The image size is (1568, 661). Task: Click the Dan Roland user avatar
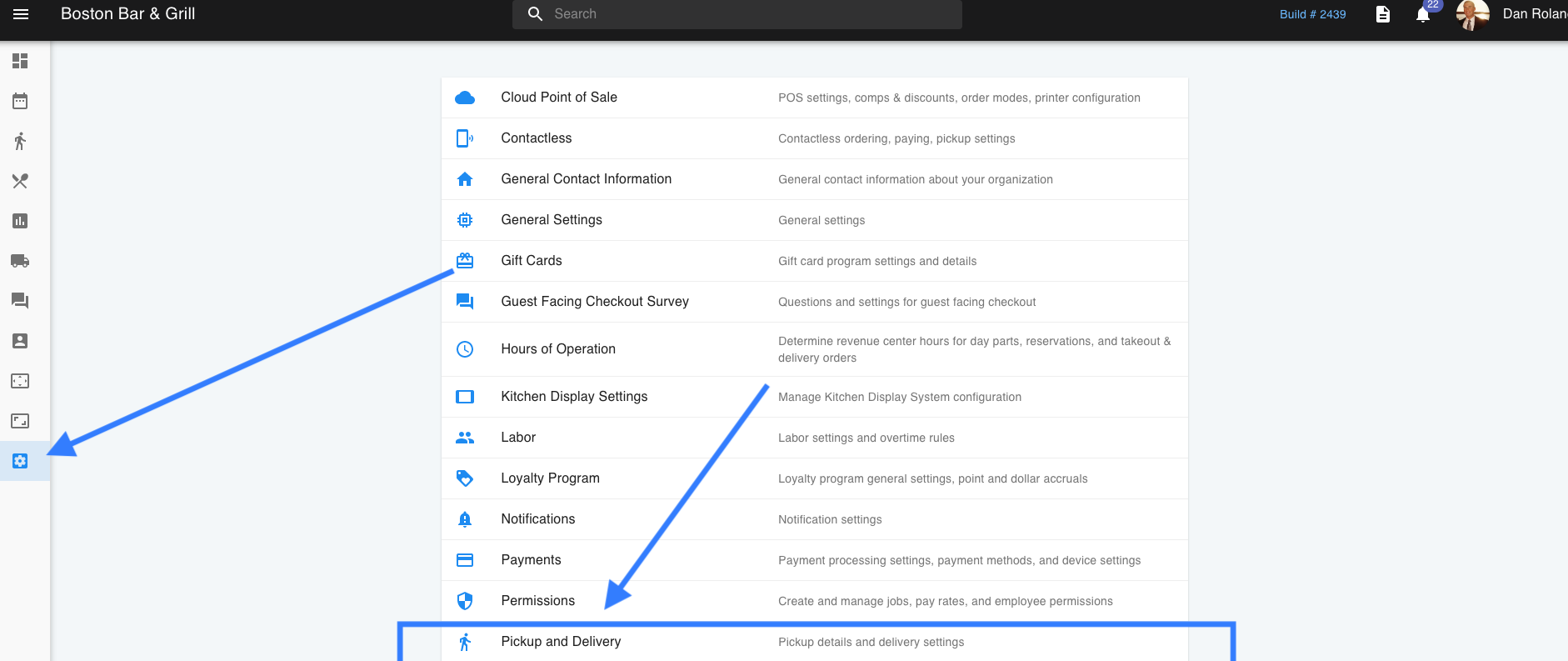pyautogui.click(x=1472, y=14)
